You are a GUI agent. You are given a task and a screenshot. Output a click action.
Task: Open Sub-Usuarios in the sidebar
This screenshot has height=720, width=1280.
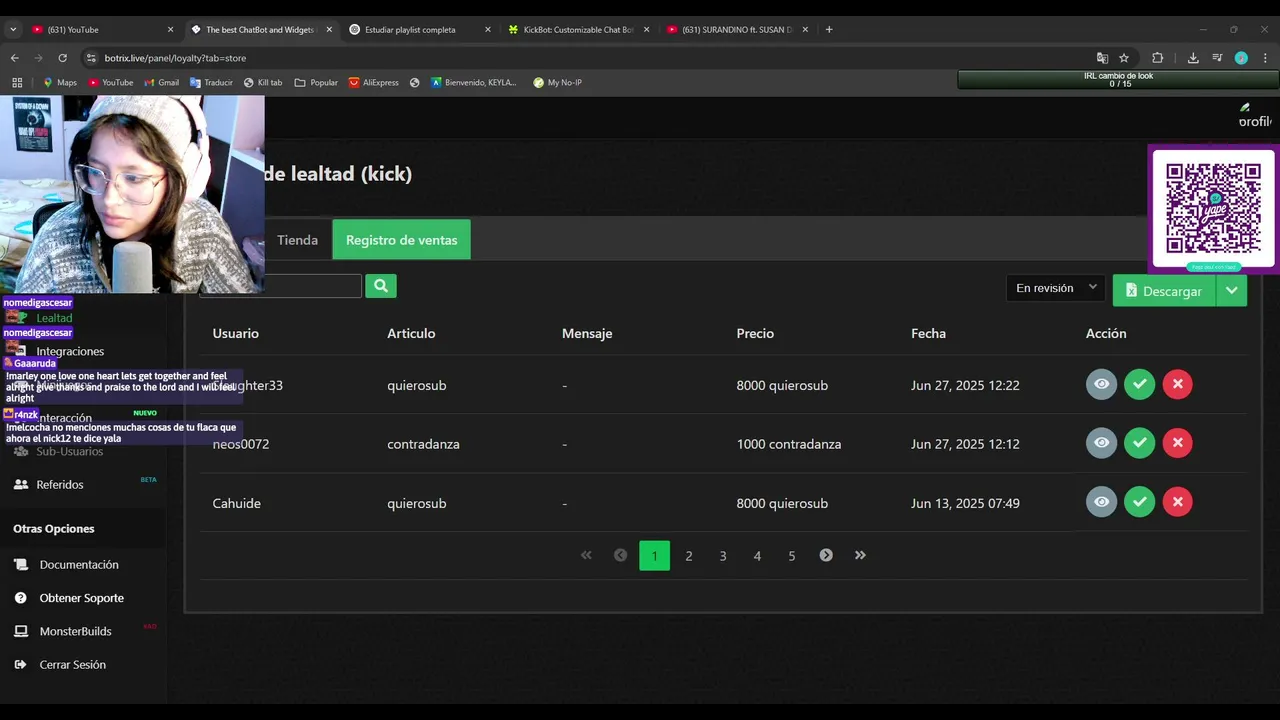pyautogui.click(x=69, y=451)
